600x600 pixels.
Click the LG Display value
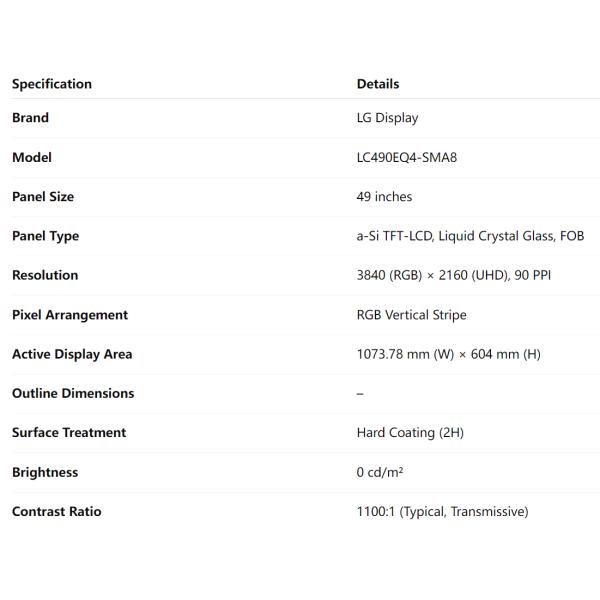[387, 118]
